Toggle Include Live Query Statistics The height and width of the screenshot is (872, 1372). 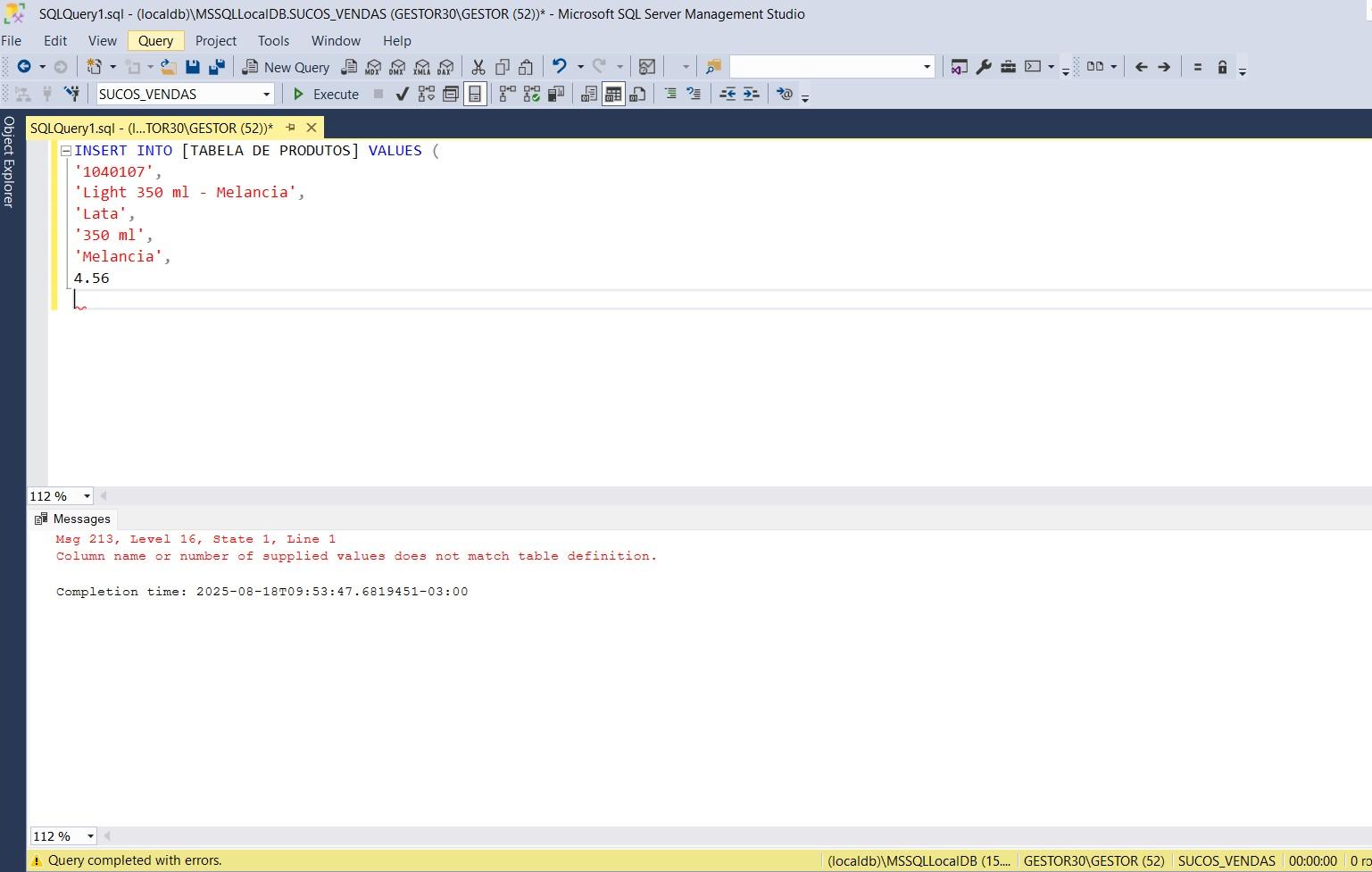(532, 94)
